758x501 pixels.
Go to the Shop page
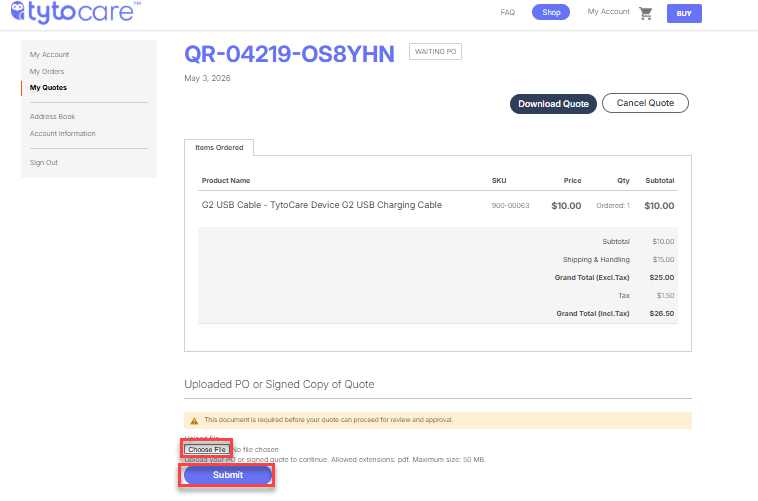(551, 12)
